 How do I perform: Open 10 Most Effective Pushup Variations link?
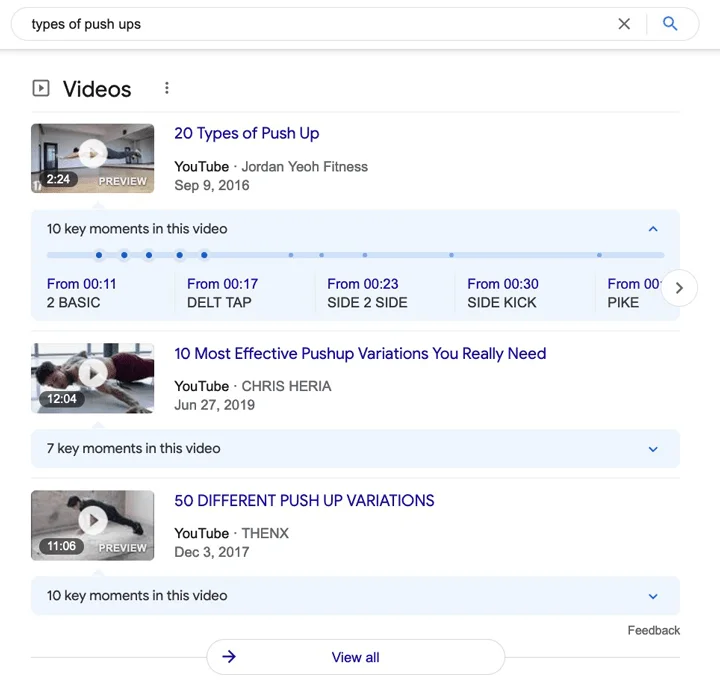click(360, 354)
